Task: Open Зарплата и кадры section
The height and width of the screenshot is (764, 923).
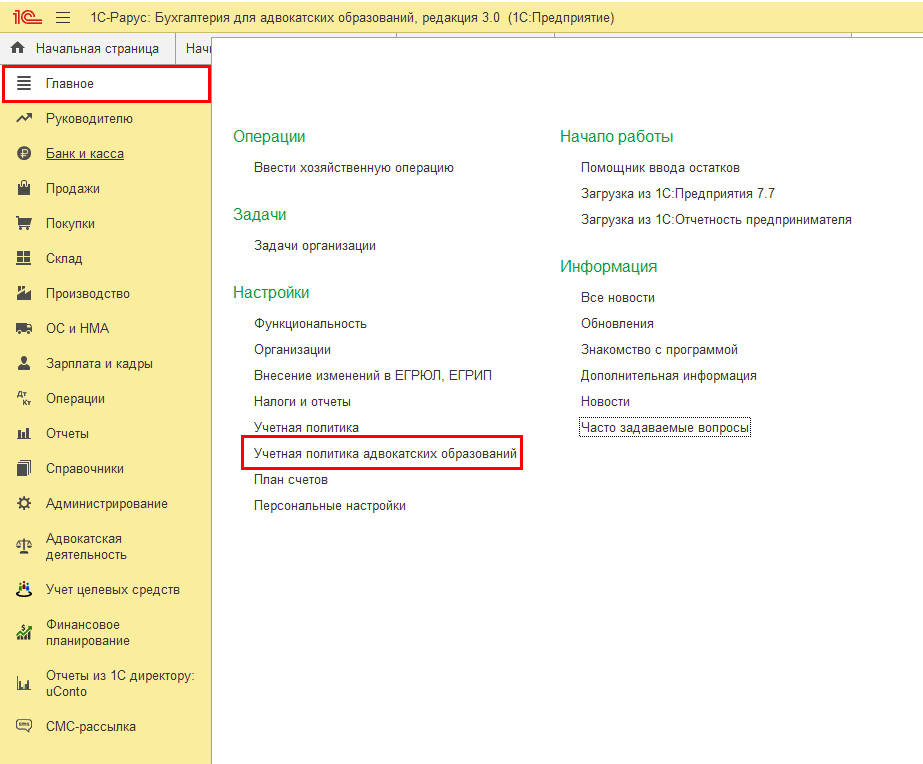Action: (x=99, y=364)
